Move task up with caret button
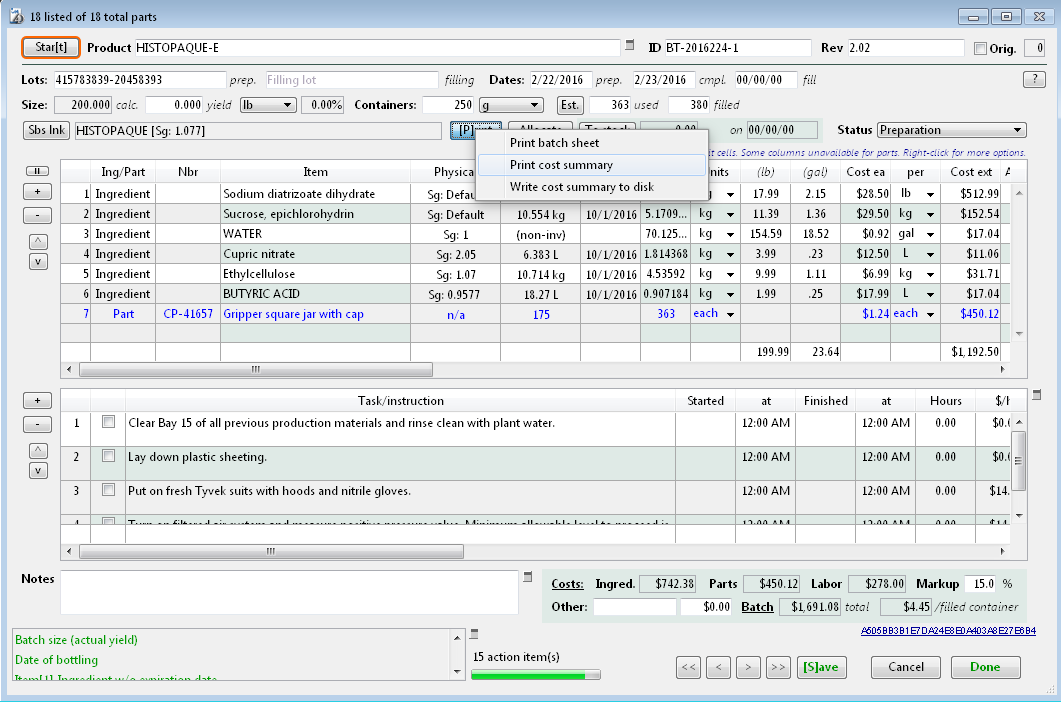Screen dimensions: 1061x702 [x=39, y=450]
